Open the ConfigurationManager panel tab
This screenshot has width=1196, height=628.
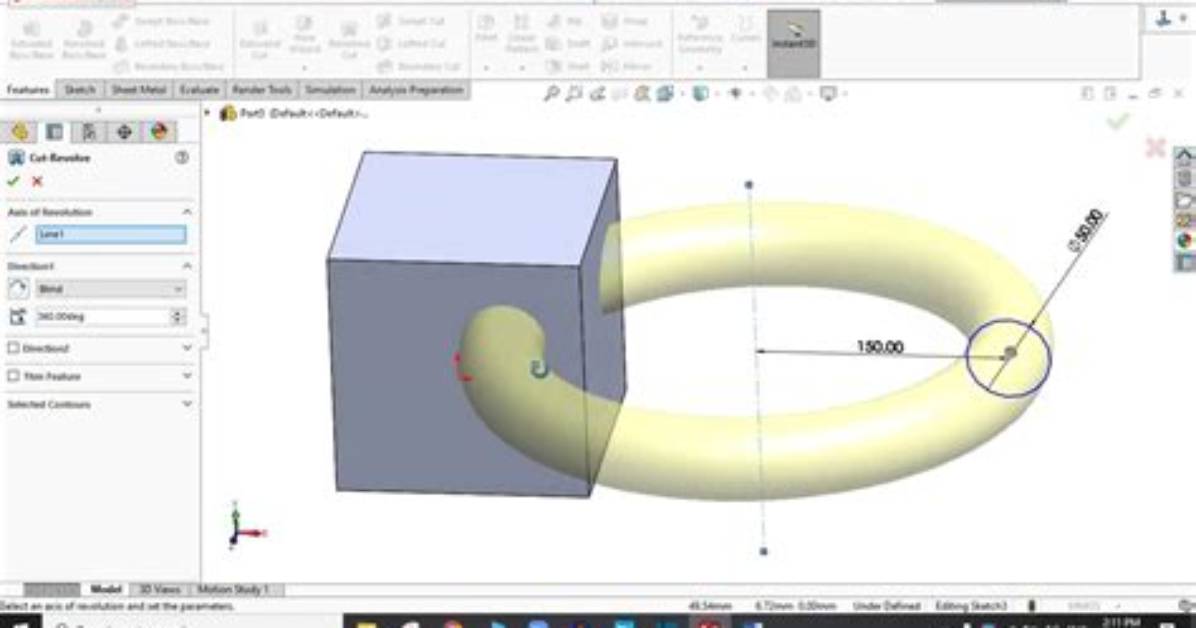(89, 131)
